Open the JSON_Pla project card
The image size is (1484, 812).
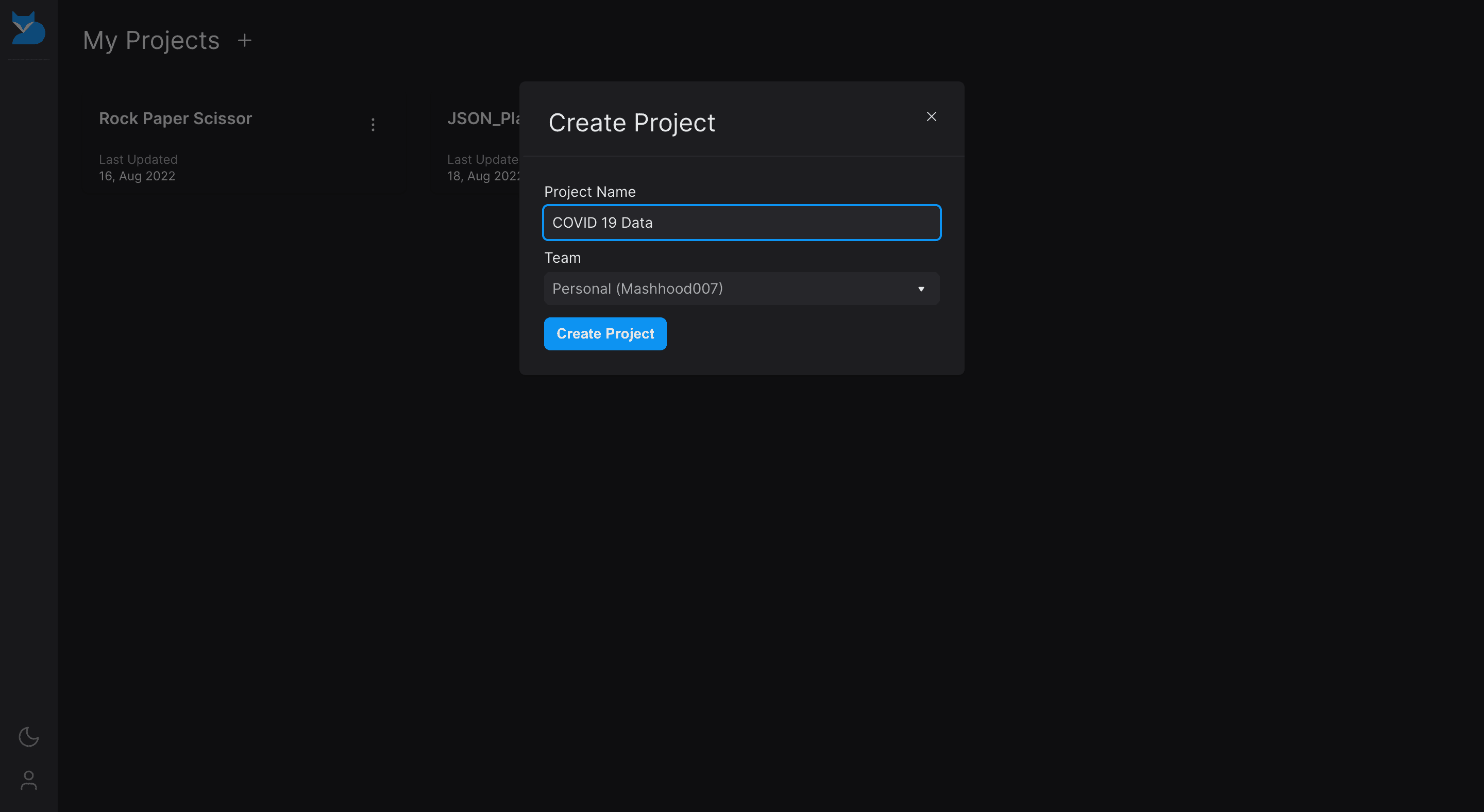point(483,119)
